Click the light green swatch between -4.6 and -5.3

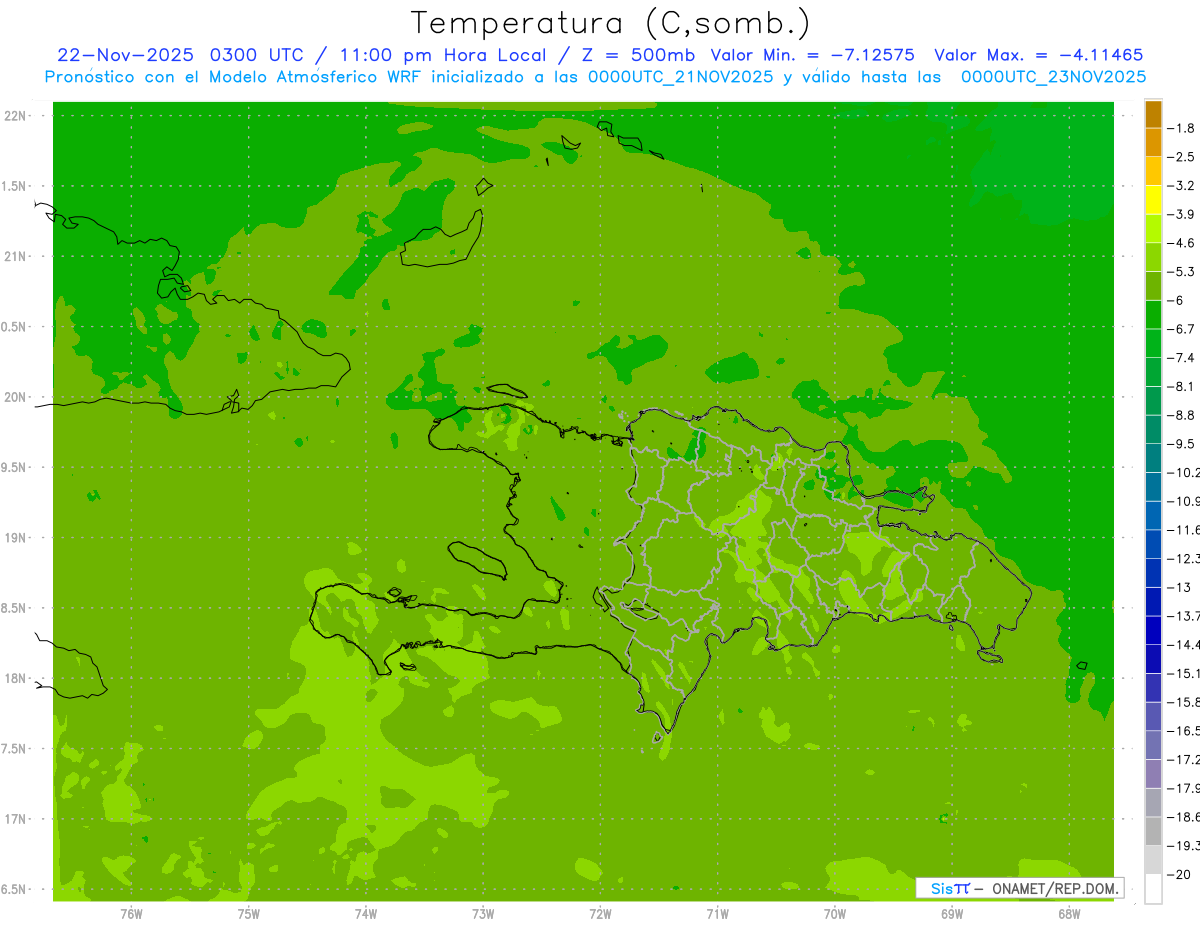1153,257
